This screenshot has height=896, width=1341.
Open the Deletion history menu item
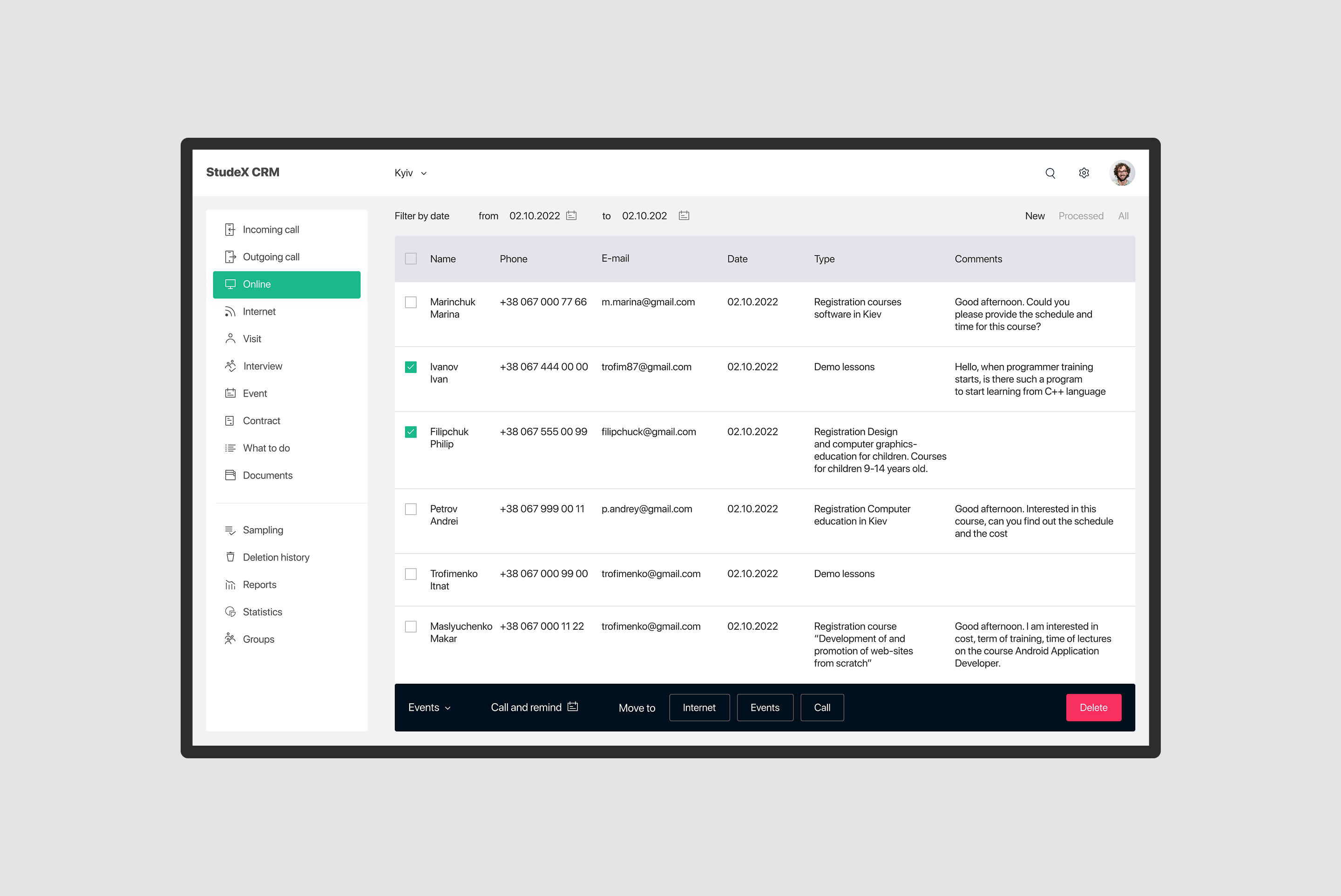point(287,557)
